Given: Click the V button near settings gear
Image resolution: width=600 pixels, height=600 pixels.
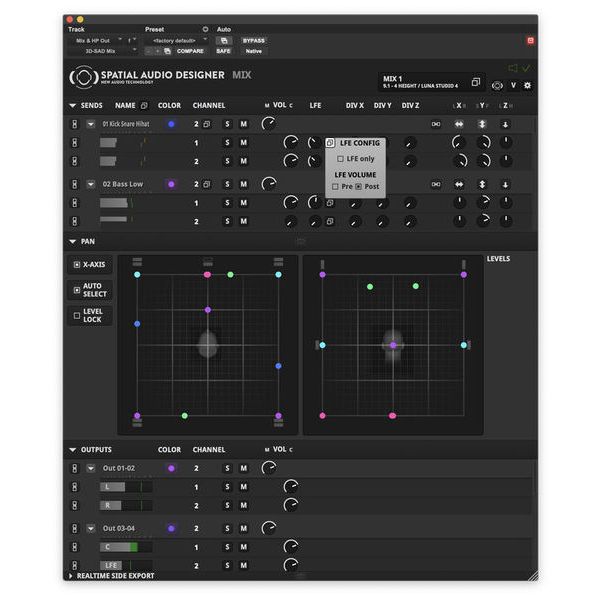Looking at the screenshot, I should [x=513, y=85].
